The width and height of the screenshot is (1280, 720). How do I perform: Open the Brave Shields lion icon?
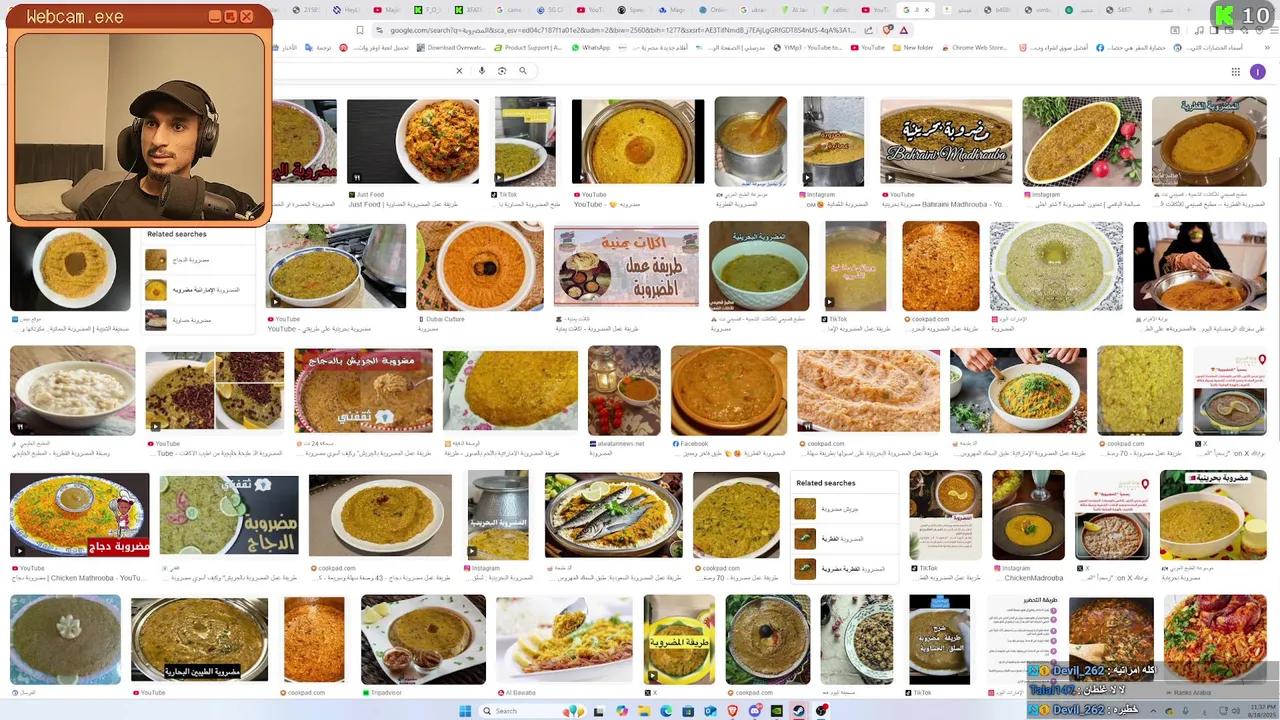tap(885, 30)
